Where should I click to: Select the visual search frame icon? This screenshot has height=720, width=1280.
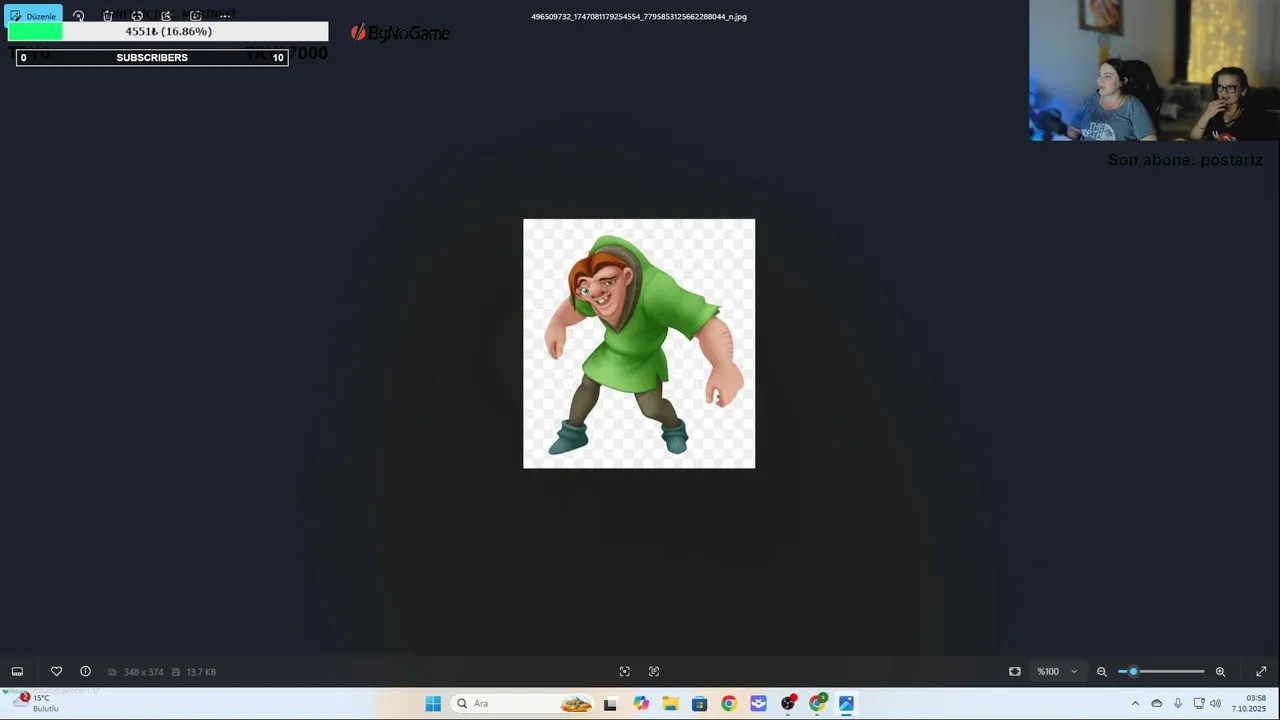625,672
